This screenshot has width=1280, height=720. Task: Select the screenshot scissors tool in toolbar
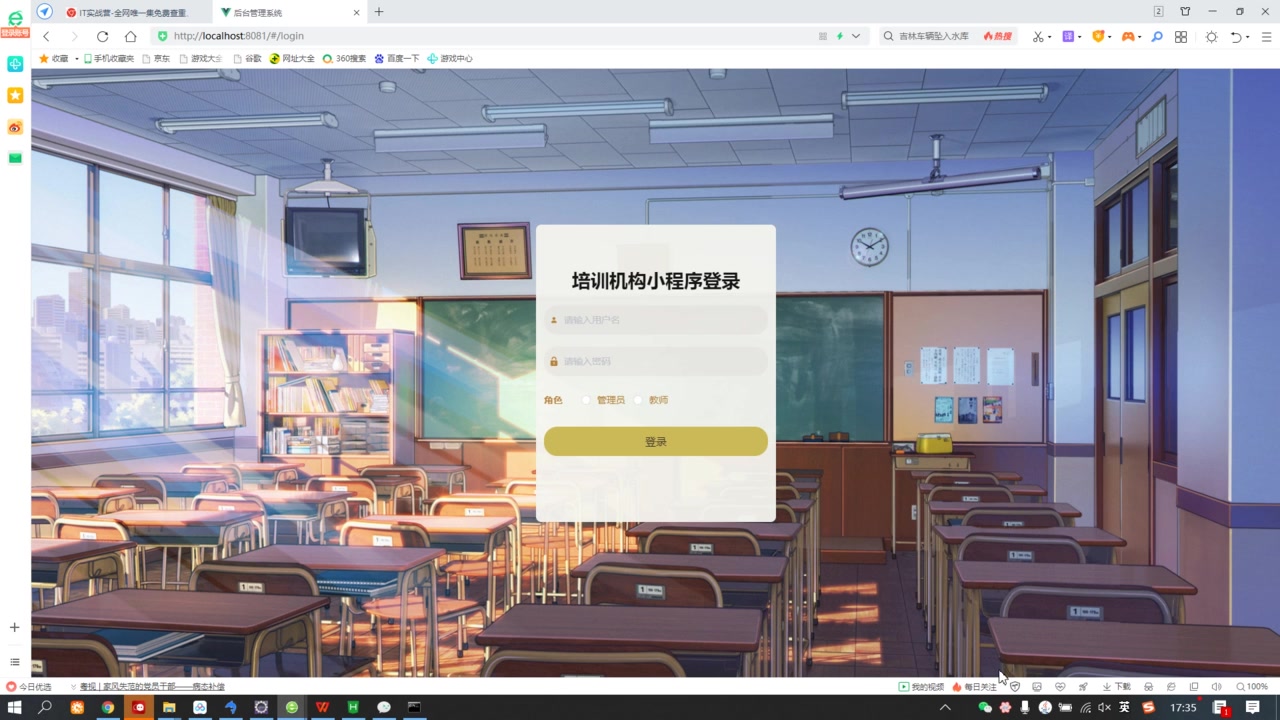pos(1038,36)
